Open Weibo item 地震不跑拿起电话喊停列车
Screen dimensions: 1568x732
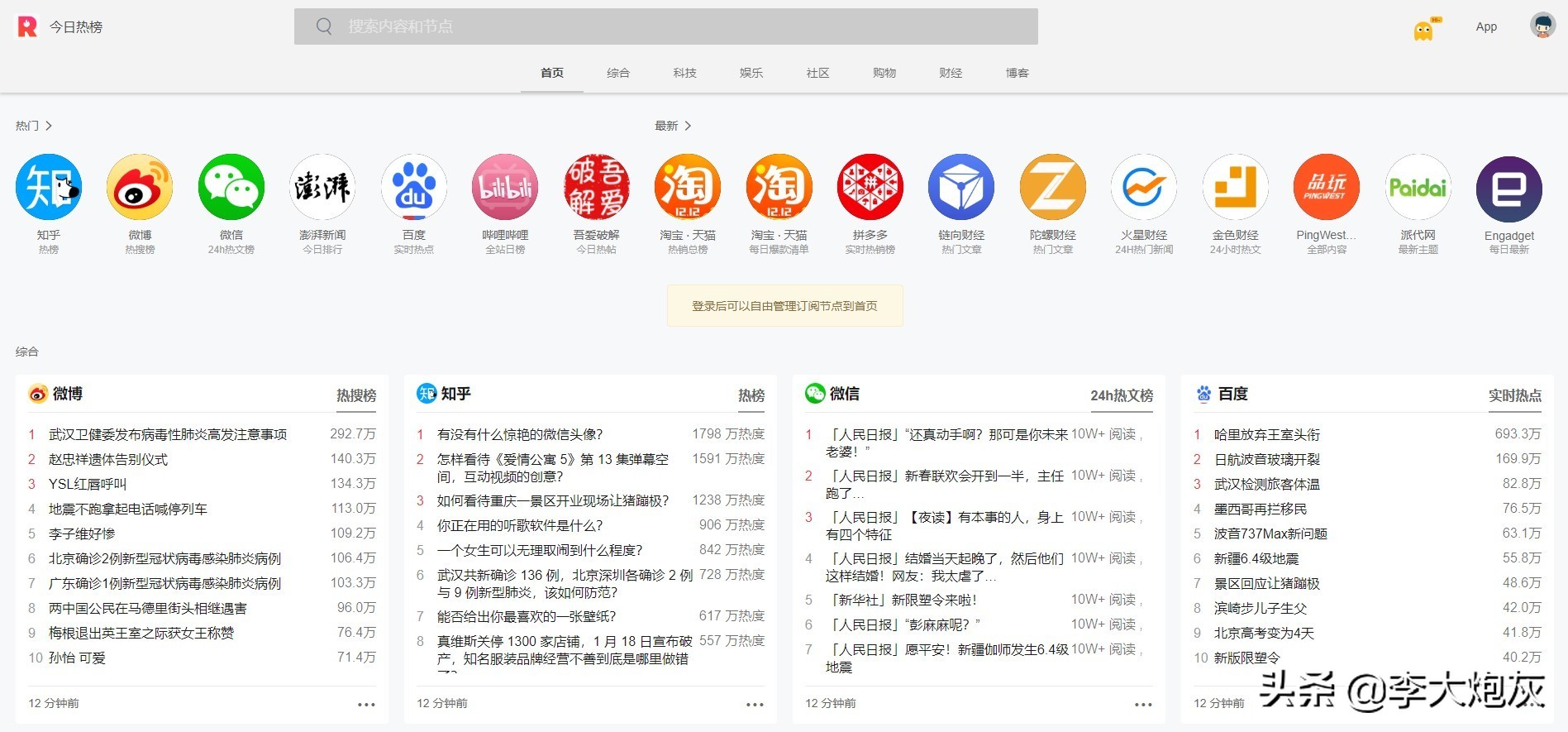click(x=128, y=509)
